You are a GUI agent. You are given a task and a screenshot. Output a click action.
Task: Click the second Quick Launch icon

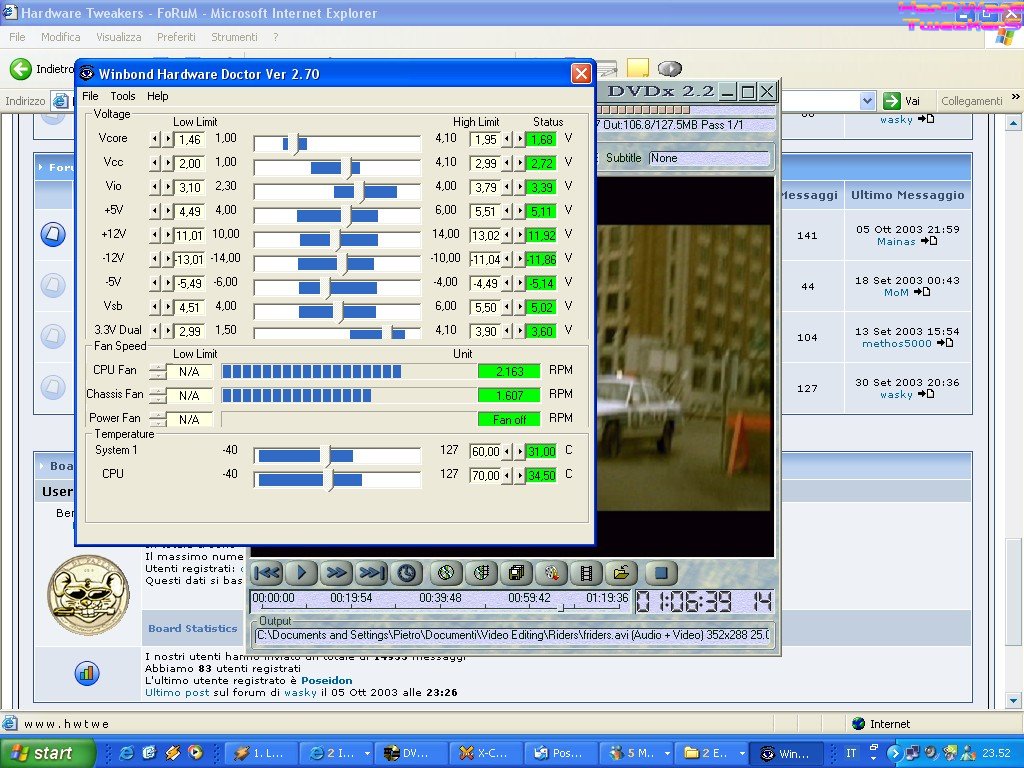(x=149, y=753)
